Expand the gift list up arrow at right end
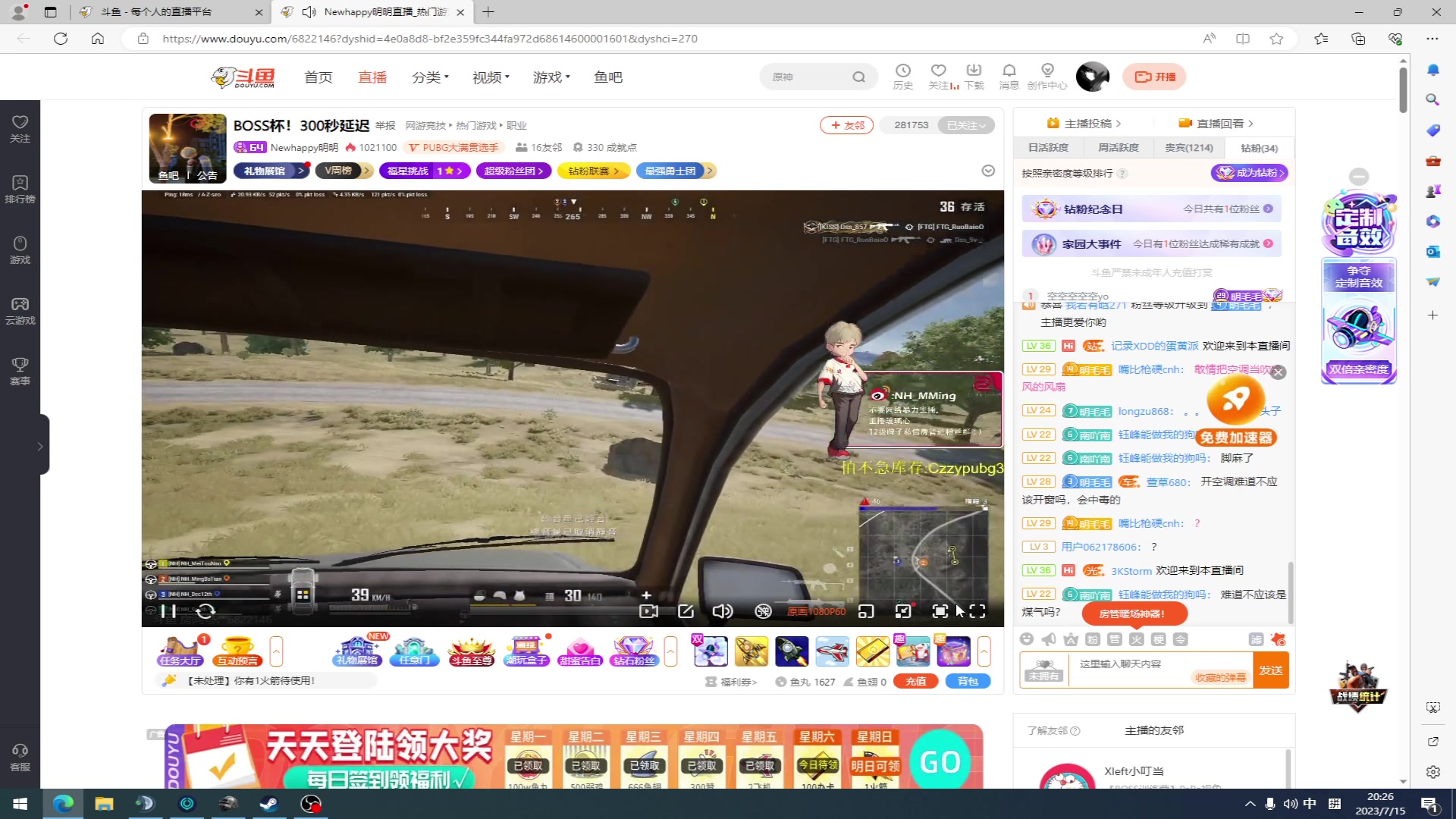The height and width of the screenshot is (819, 1456). click(984, 651)
